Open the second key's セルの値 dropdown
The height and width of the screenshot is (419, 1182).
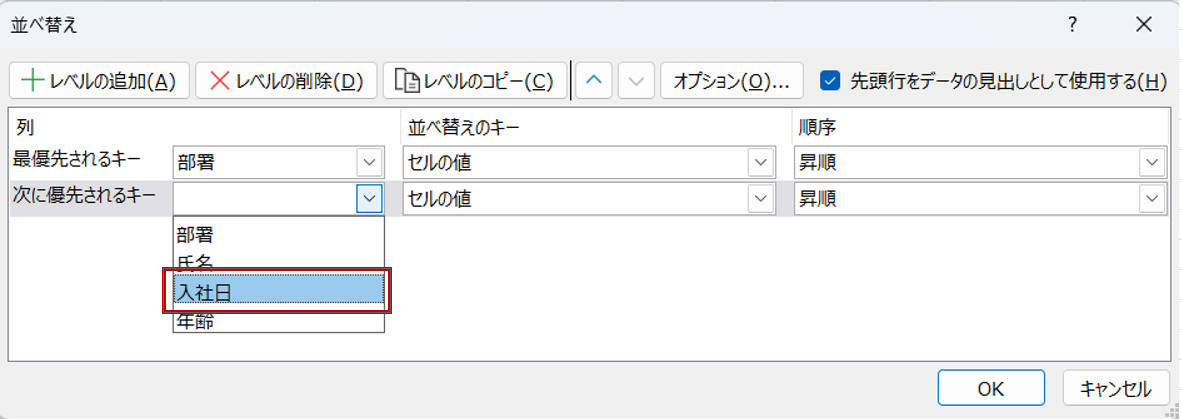[762, 199]
